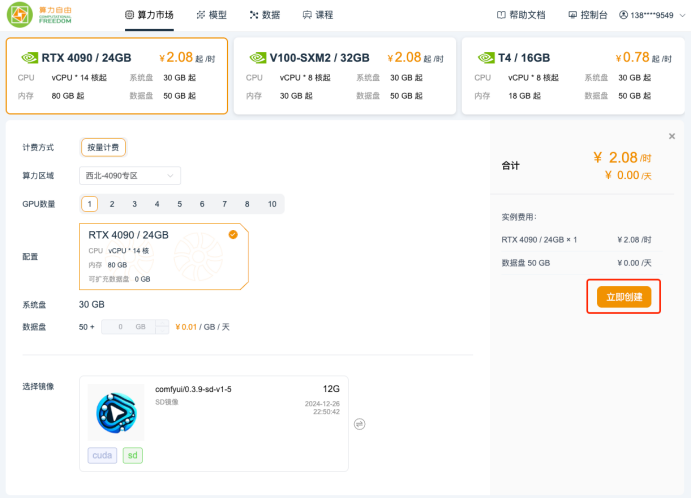Click the comfyui/0.3.9-sd-v1-5 image name
Screen dimensions: 692x498
tap(193, 389)
